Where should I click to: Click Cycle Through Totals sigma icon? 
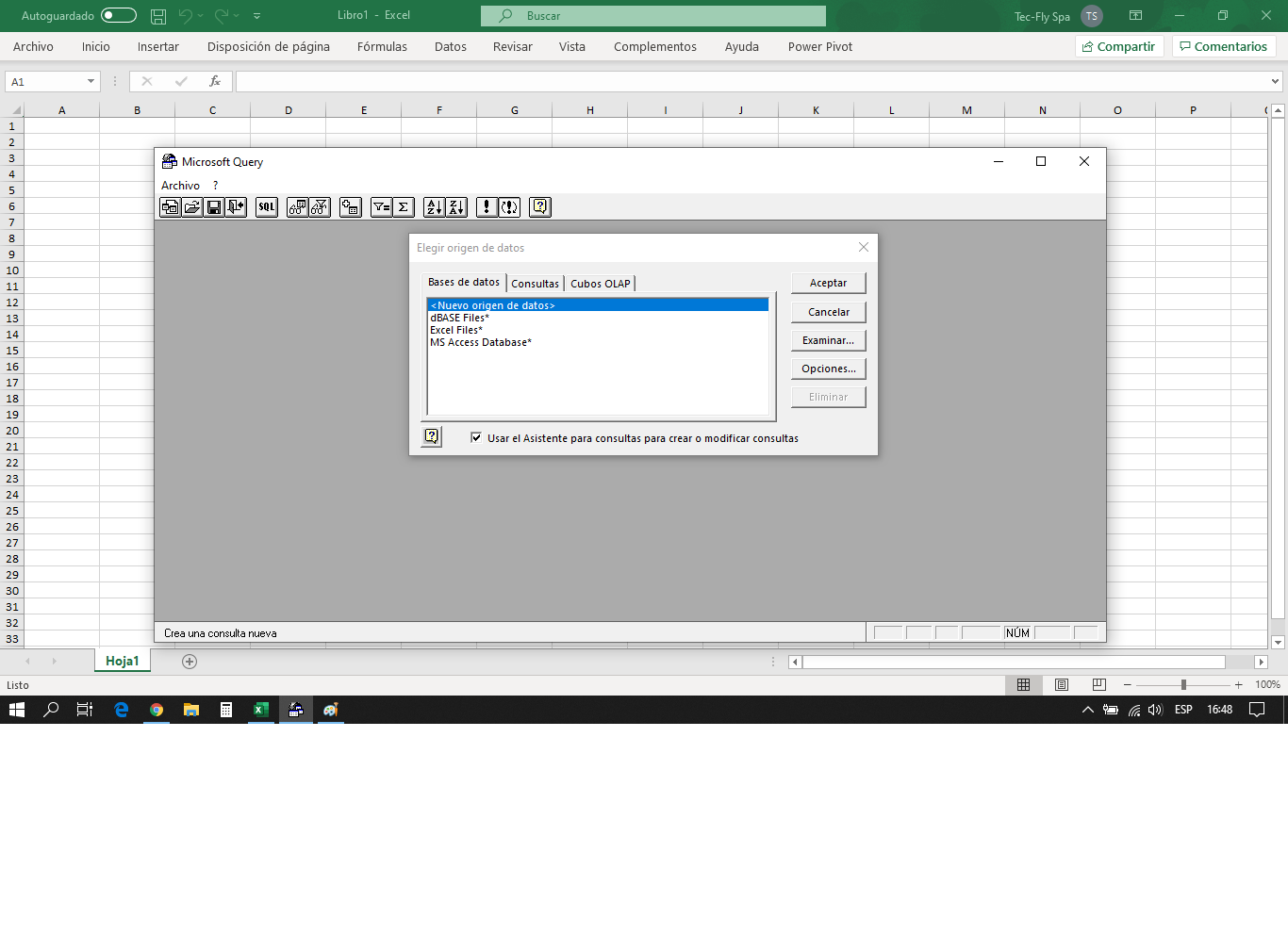tap(404, 207)
